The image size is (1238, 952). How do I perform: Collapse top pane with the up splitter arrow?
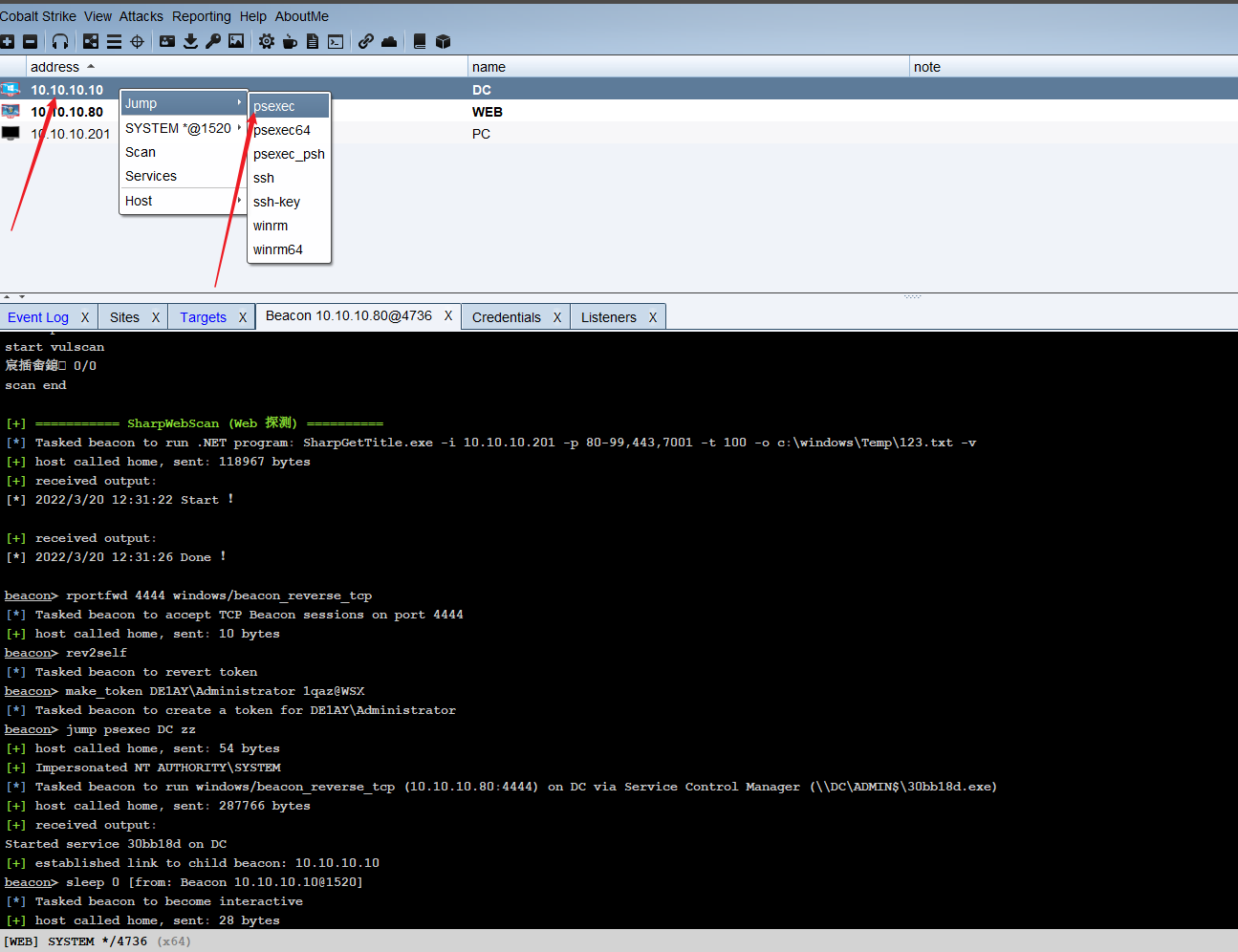point(7,297)
